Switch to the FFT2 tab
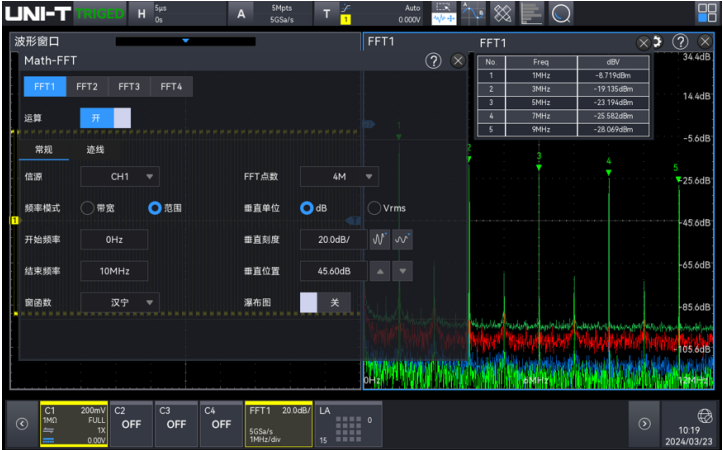Viewport: 723px width, 450px height. coord(87,87)
